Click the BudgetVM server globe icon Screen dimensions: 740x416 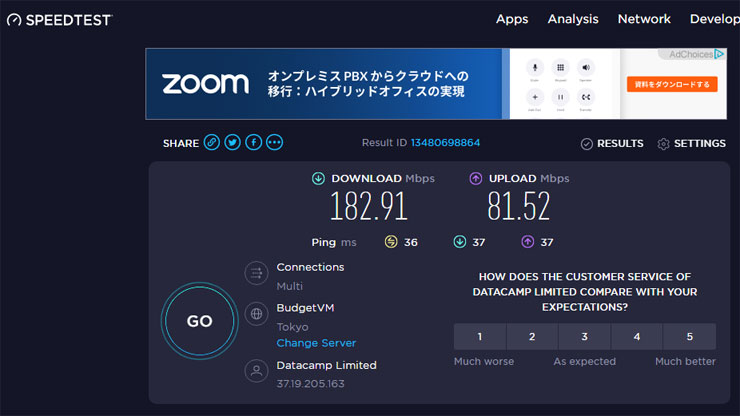(257, 314)
